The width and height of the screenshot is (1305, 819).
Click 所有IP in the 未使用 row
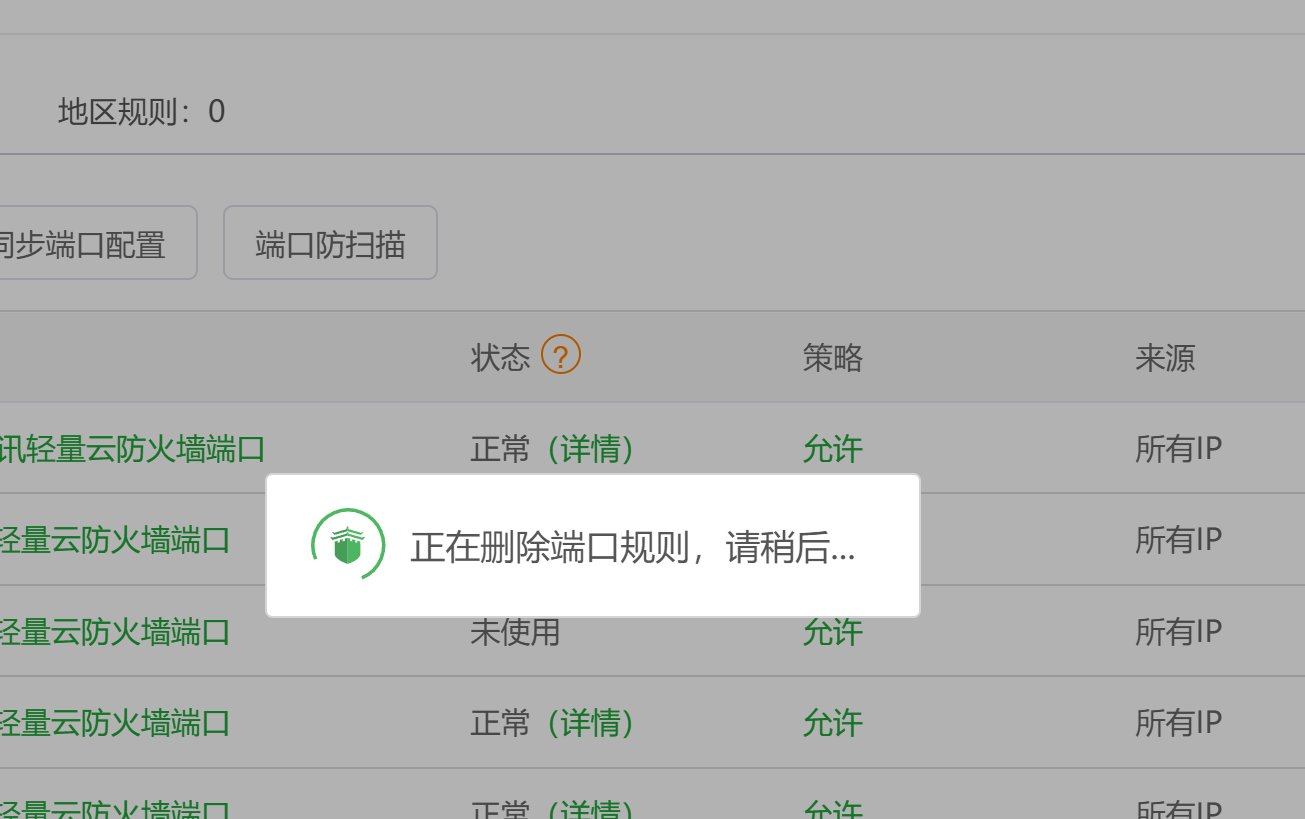coord(1178,632)
